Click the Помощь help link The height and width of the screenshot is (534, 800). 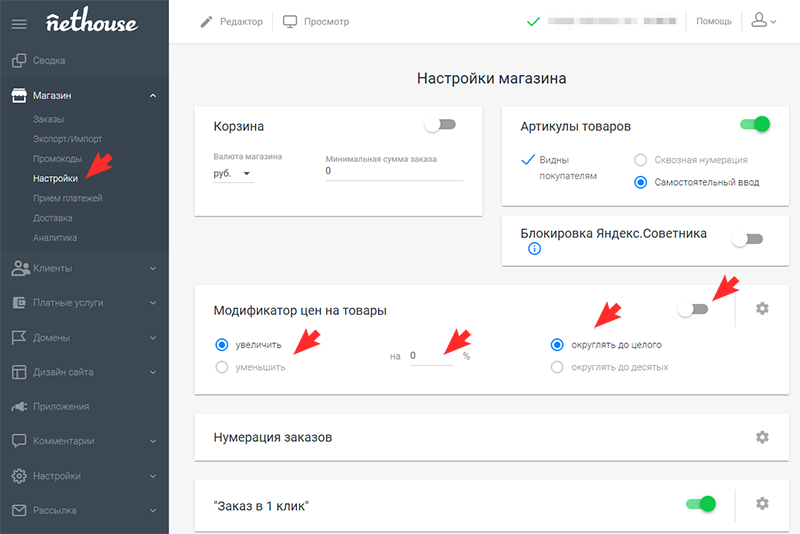coord(714,21)
